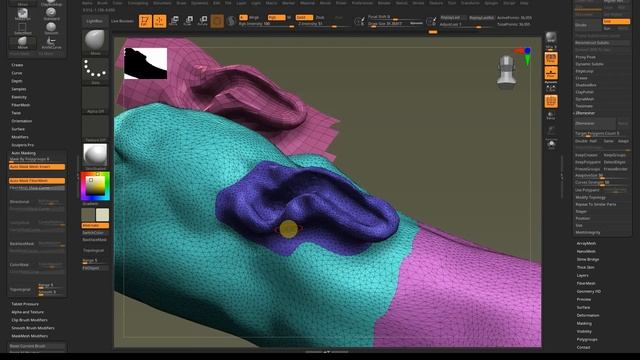The height and width of the screenshot is (360, 640).
Task: Open the Alpha menu
Action: pos(87,3)
